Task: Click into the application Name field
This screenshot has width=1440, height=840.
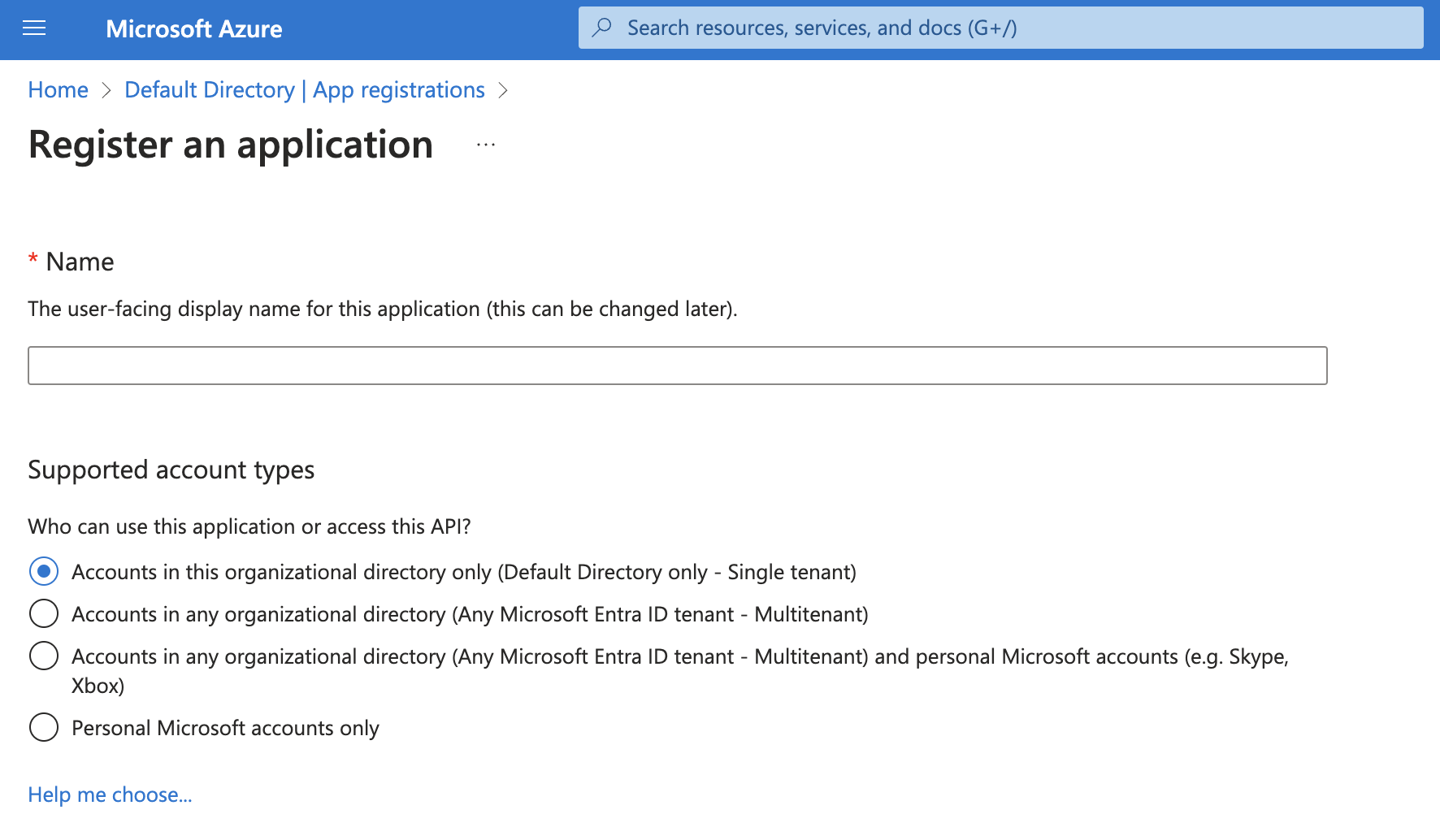Action: pos(678,366)
